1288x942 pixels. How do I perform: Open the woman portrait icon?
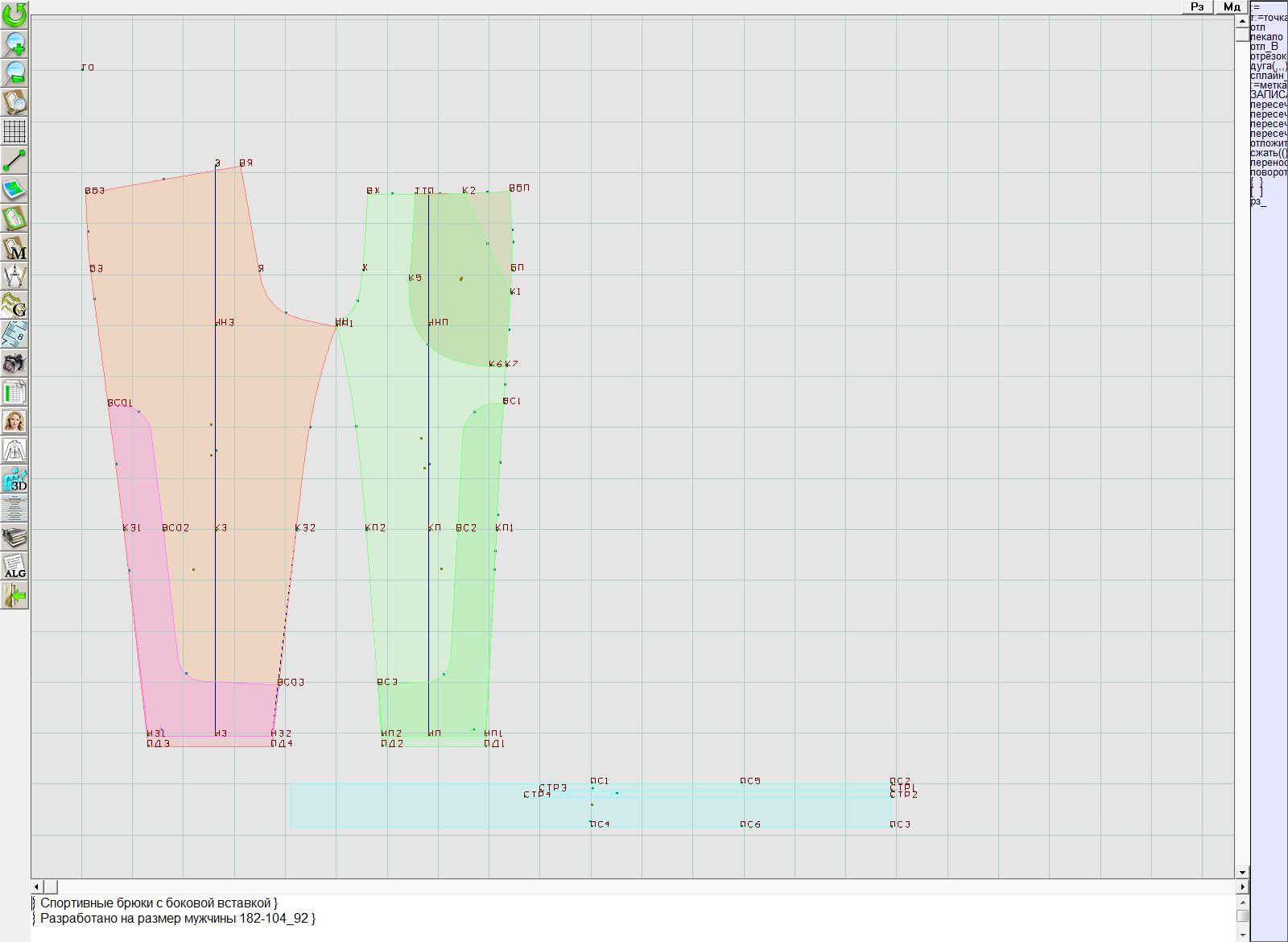click(x=14, y=421)
